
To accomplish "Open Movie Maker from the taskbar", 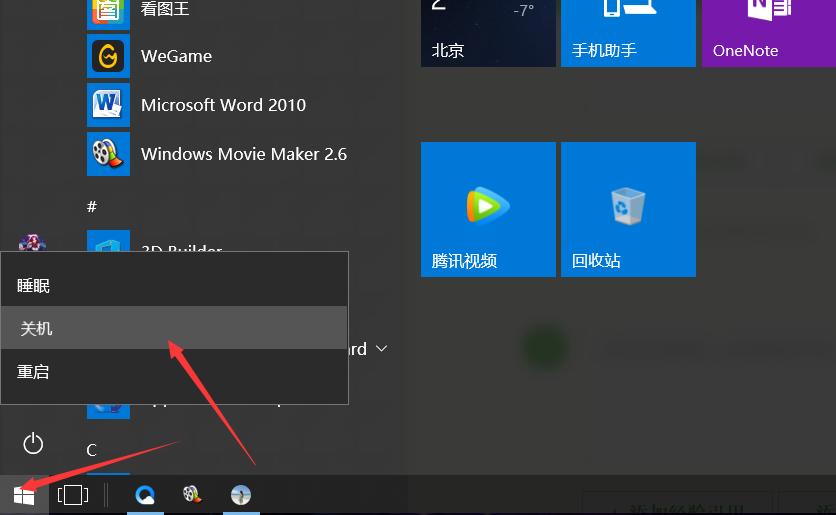I will tap(192, 495).
